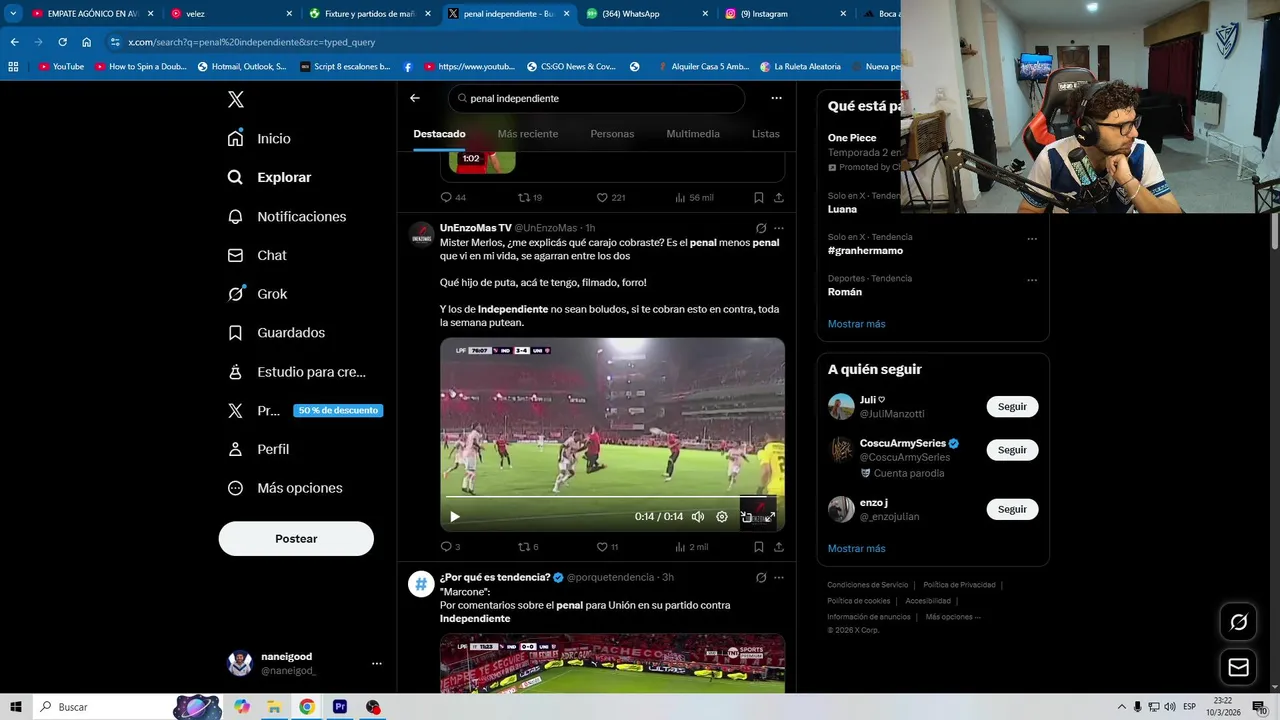Reply to the post with 44 replies
Image resolution: width=1280 pixels, height=720 pixels.
point(453,198)
